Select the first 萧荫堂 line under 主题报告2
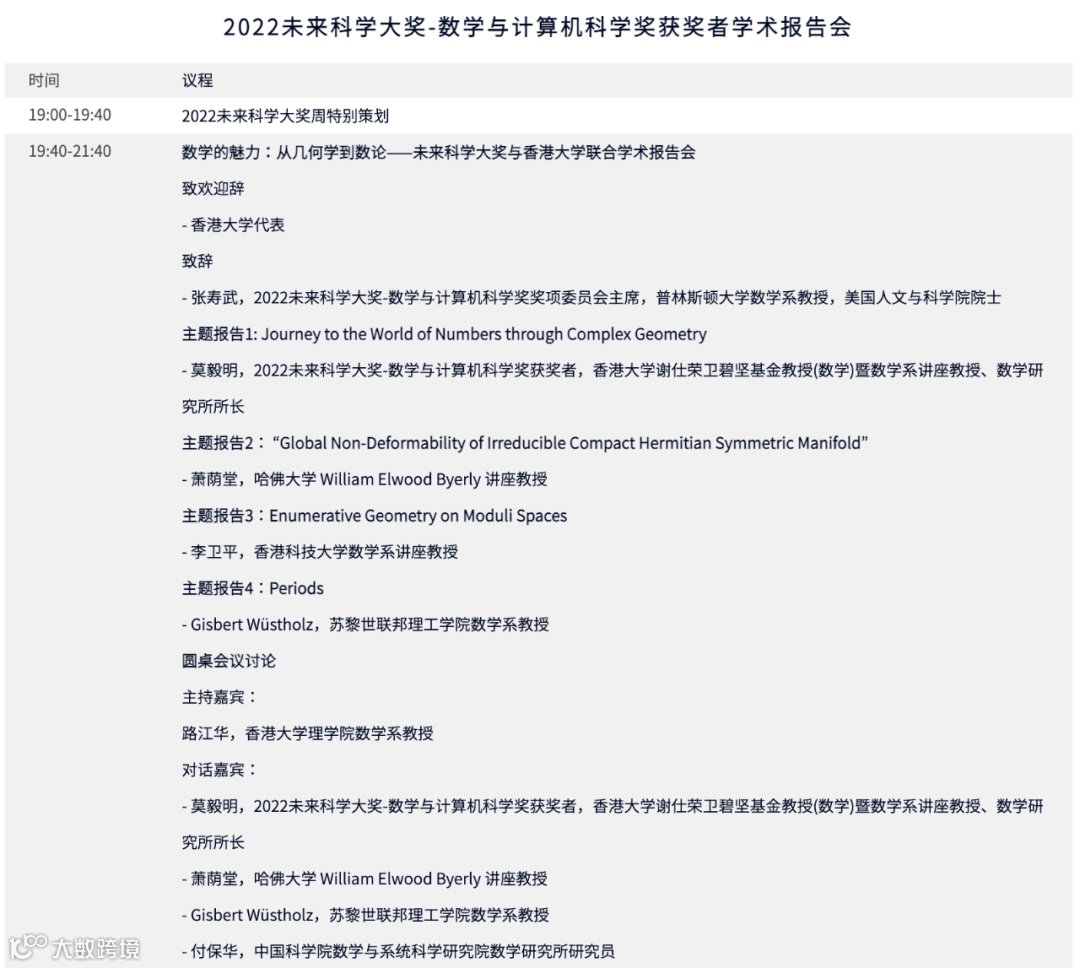This screenshot has width=1080, height=968. (x=364, y=480)
